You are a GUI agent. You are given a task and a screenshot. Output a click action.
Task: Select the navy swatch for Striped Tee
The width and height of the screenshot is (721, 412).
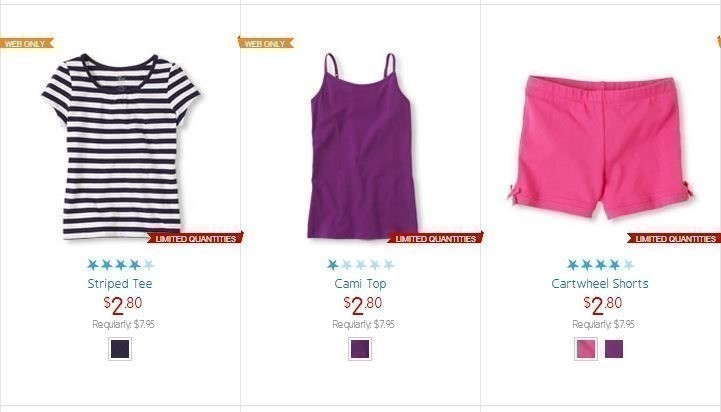point(120,349)
